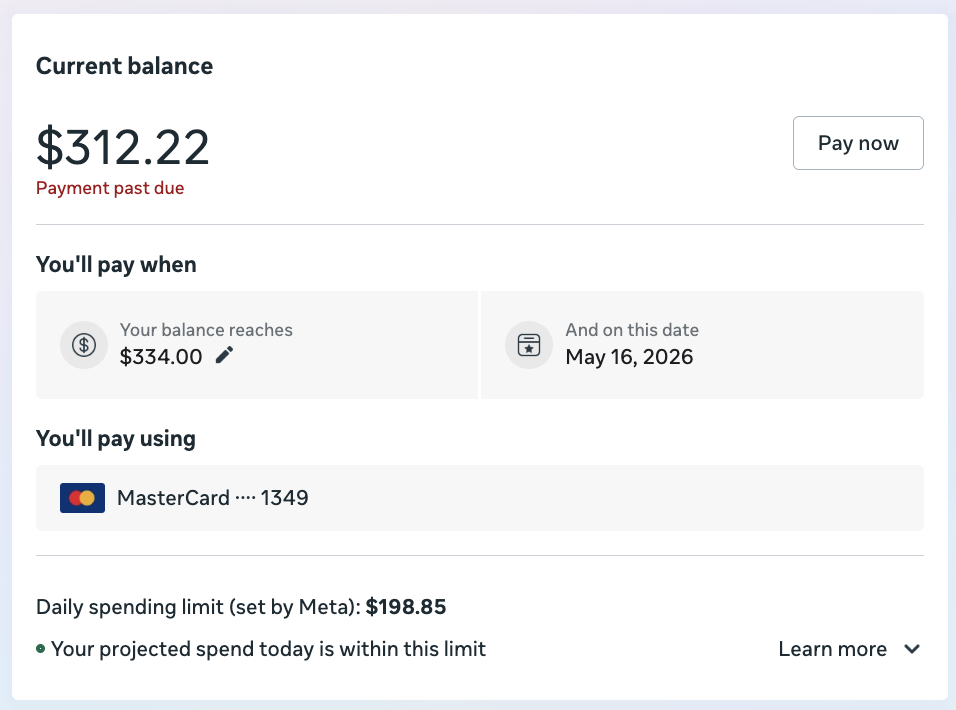
Task: Click the calendar icon beside May 16, 2026
Action: tap(528, 344)
